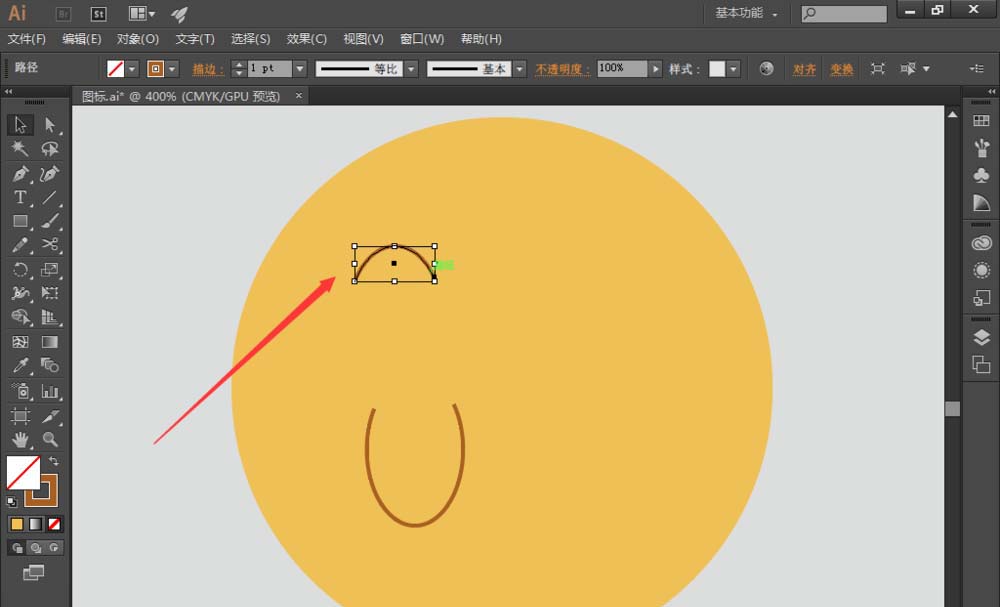Pick the Eyedropper tool
The width and height of the screenshot is (1000, 607).
[20, 365]
